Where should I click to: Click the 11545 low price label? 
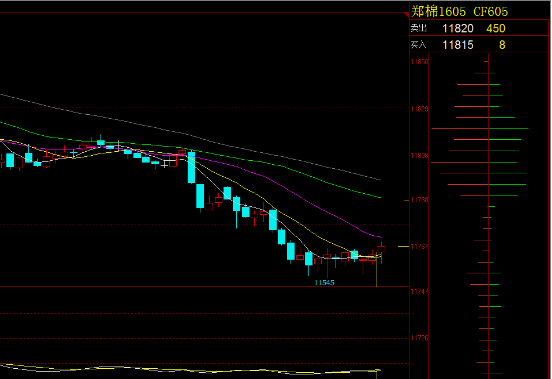click(x=324, y=283)
